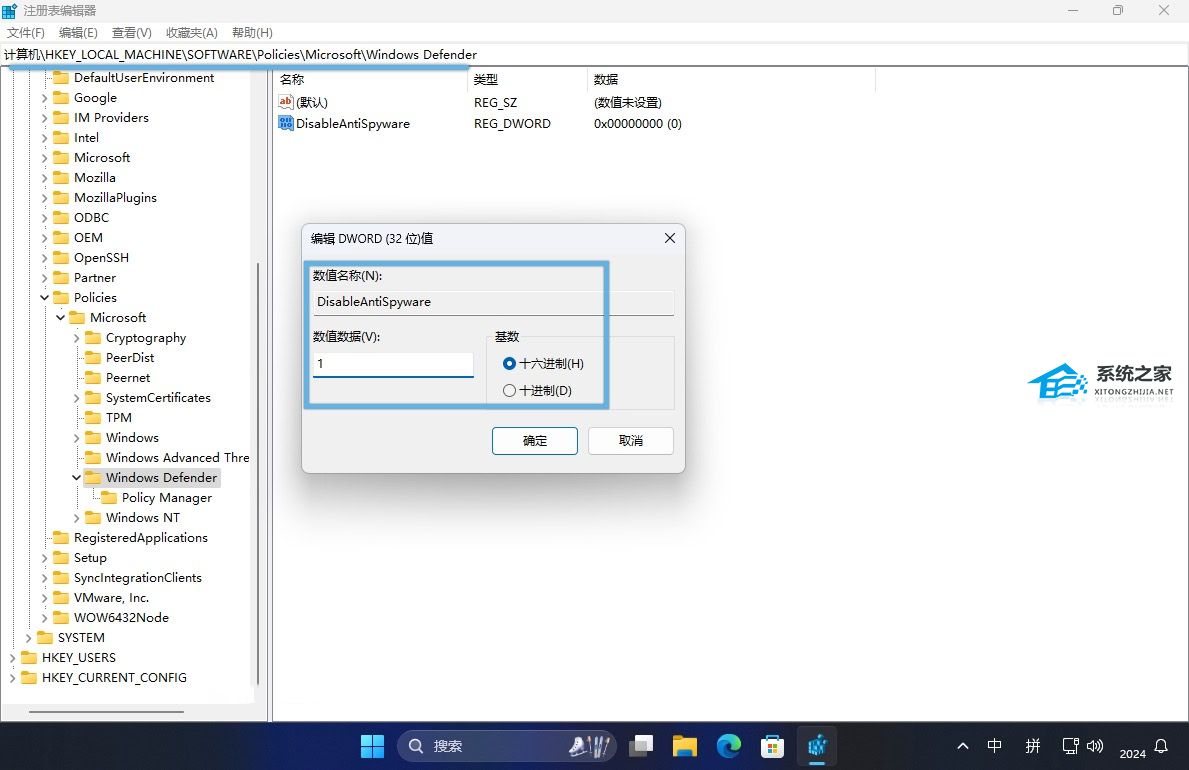Image resolution: width=1189 pixels, height=770 pixels.
Task: Select the RegisteredApplications folder icon
Action: pyautogui.click(x=61, y=538)
